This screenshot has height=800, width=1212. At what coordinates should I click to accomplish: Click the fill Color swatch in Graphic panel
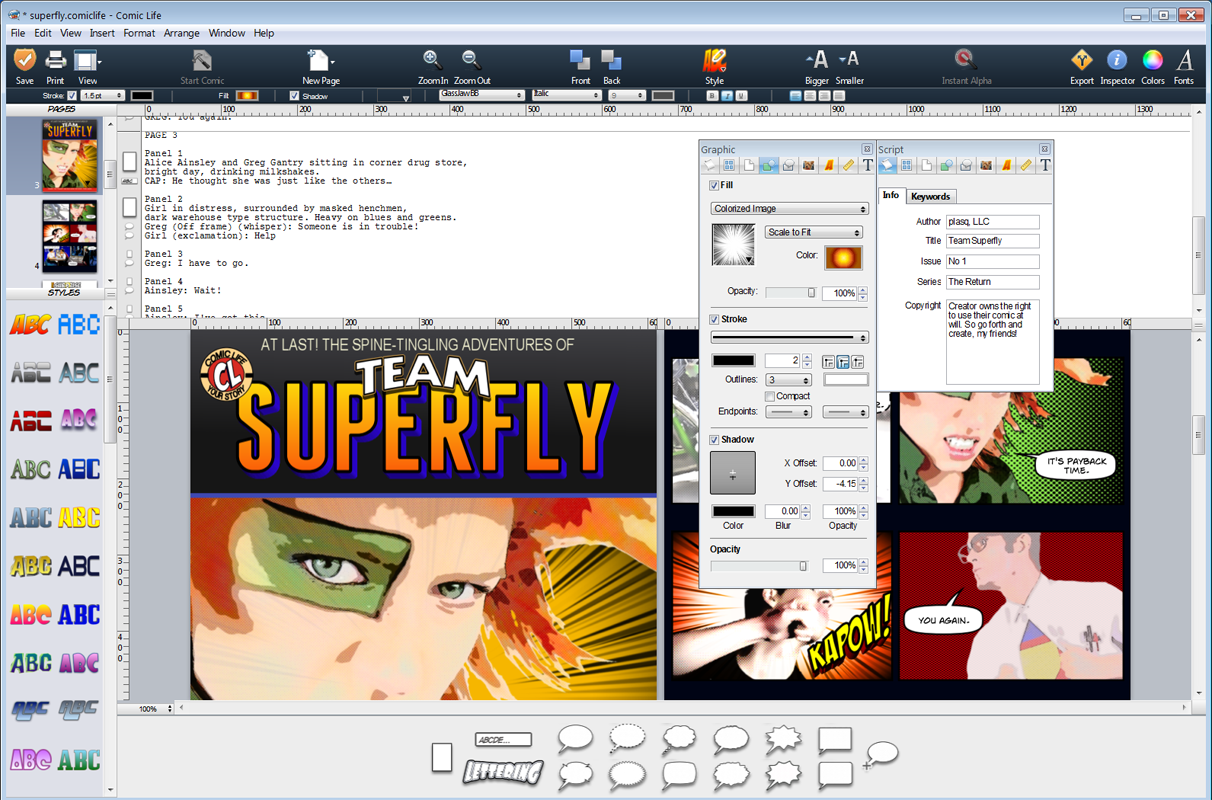coord(842,258)
